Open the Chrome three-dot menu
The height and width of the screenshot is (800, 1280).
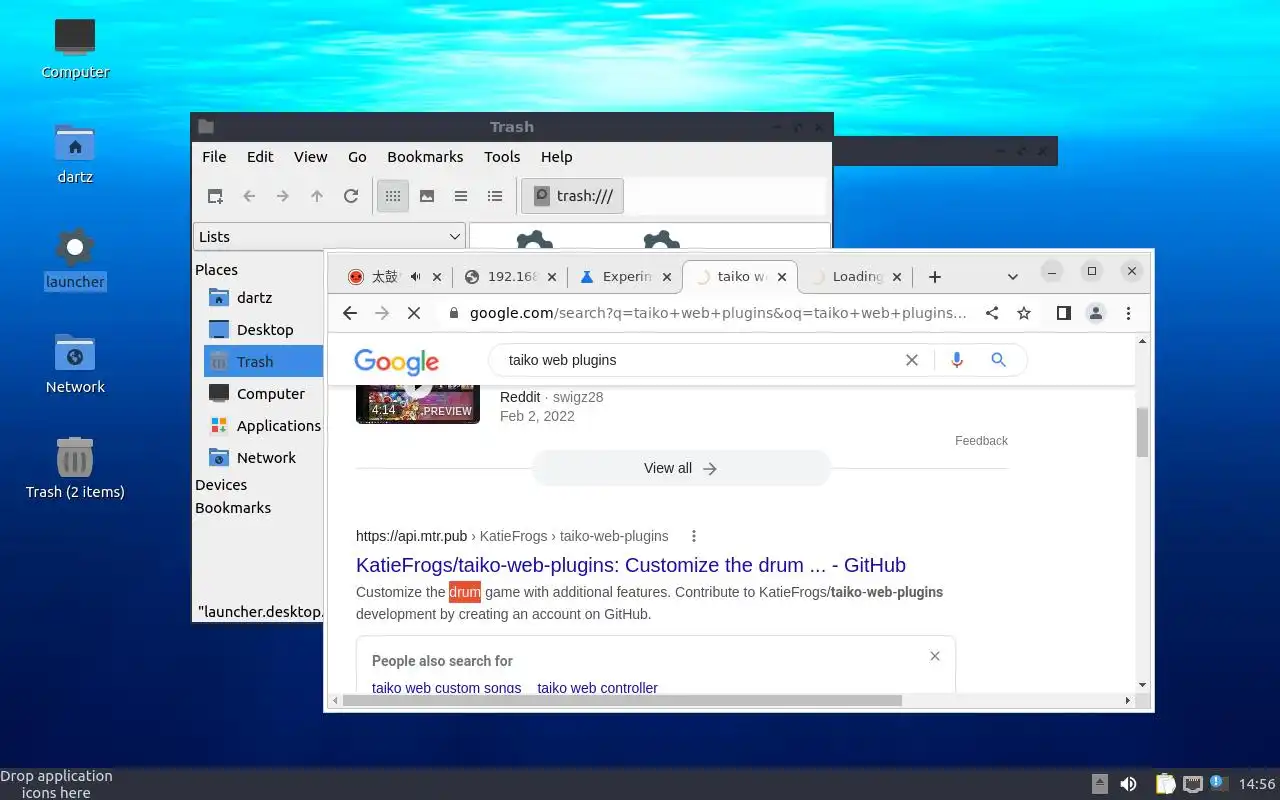(1128, 313)
